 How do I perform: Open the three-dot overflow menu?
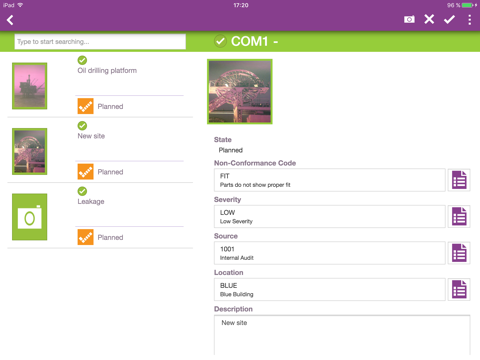[470, 20]
